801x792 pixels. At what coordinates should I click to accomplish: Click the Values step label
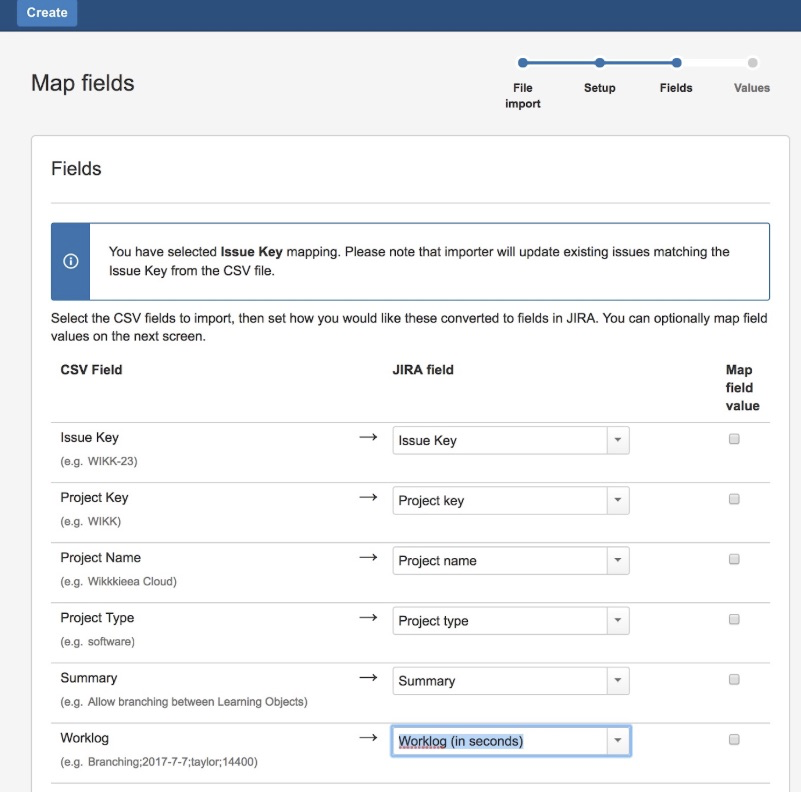[x=752, y=88]
